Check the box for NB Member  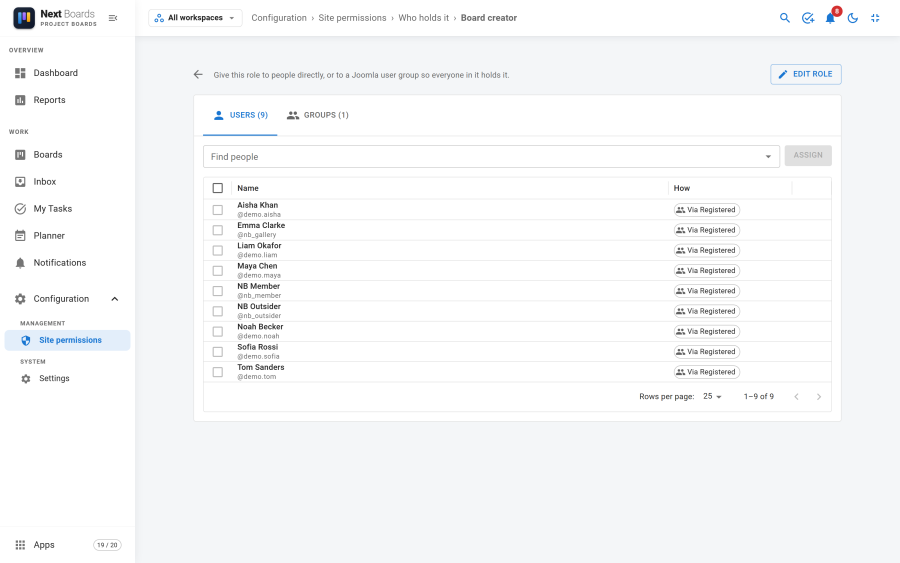click(218, 291)
